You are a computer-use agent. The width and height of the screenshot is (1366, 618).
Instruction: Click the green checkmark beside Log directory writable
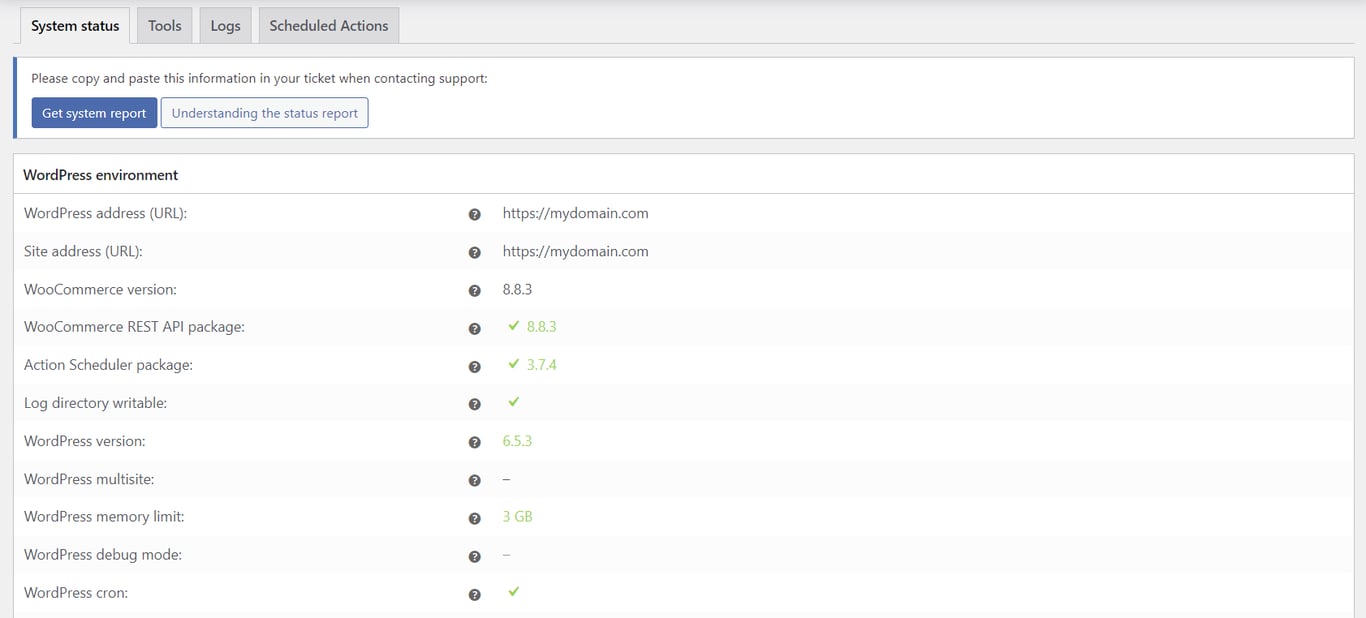[513, 402]
